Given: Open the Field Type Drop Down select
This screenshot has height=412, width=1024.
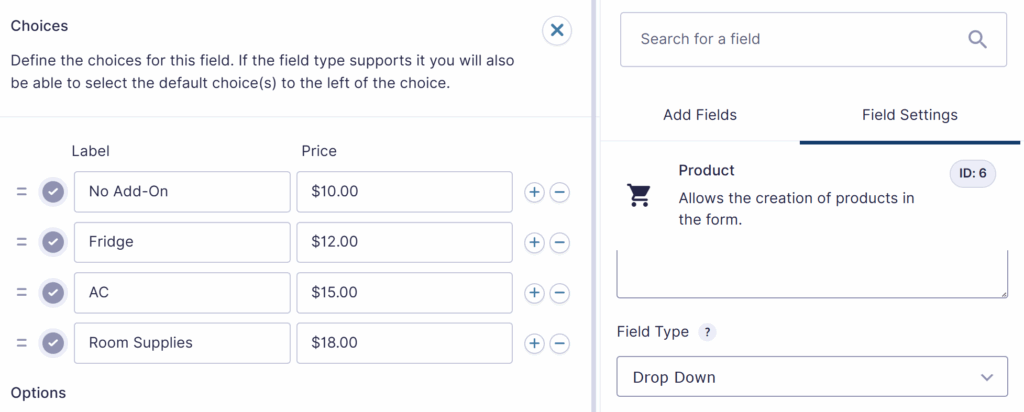Looking at the screenshot, I should click(x=811, y=377).
